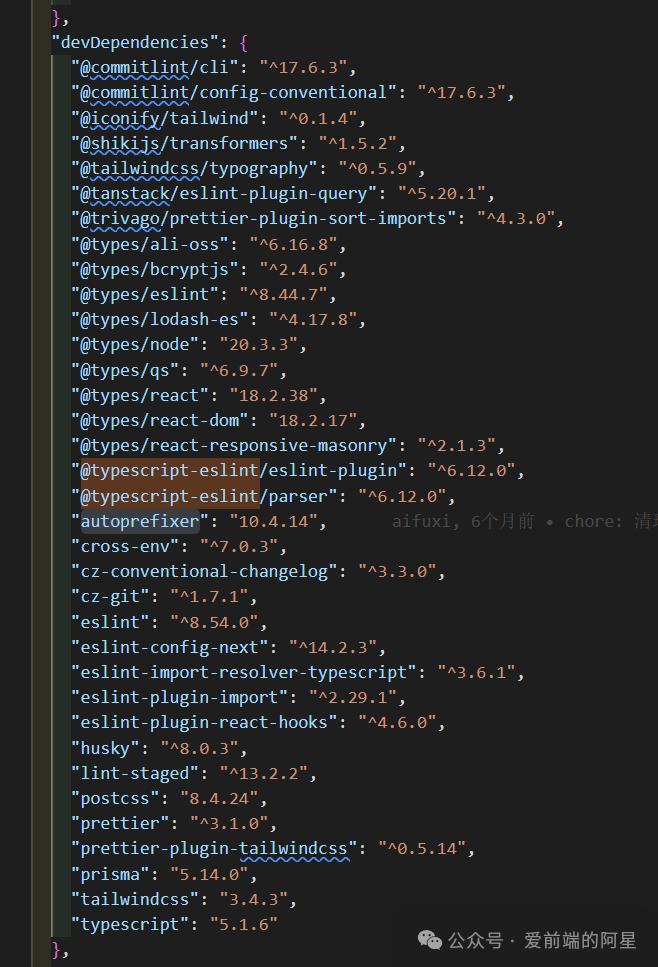Viewport: 658px width, 967px height.
Task: Click the highlighted "autoprefixer" word
Action: (x=140, y=522)
